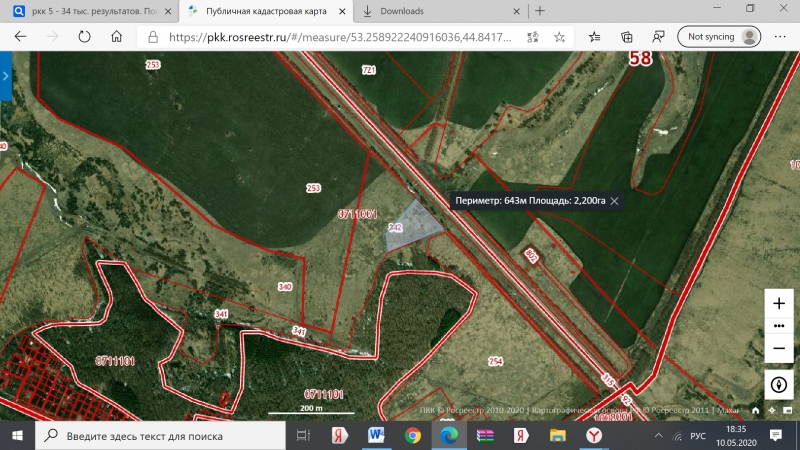Click the compass orientation button

(x=779, y=384)
